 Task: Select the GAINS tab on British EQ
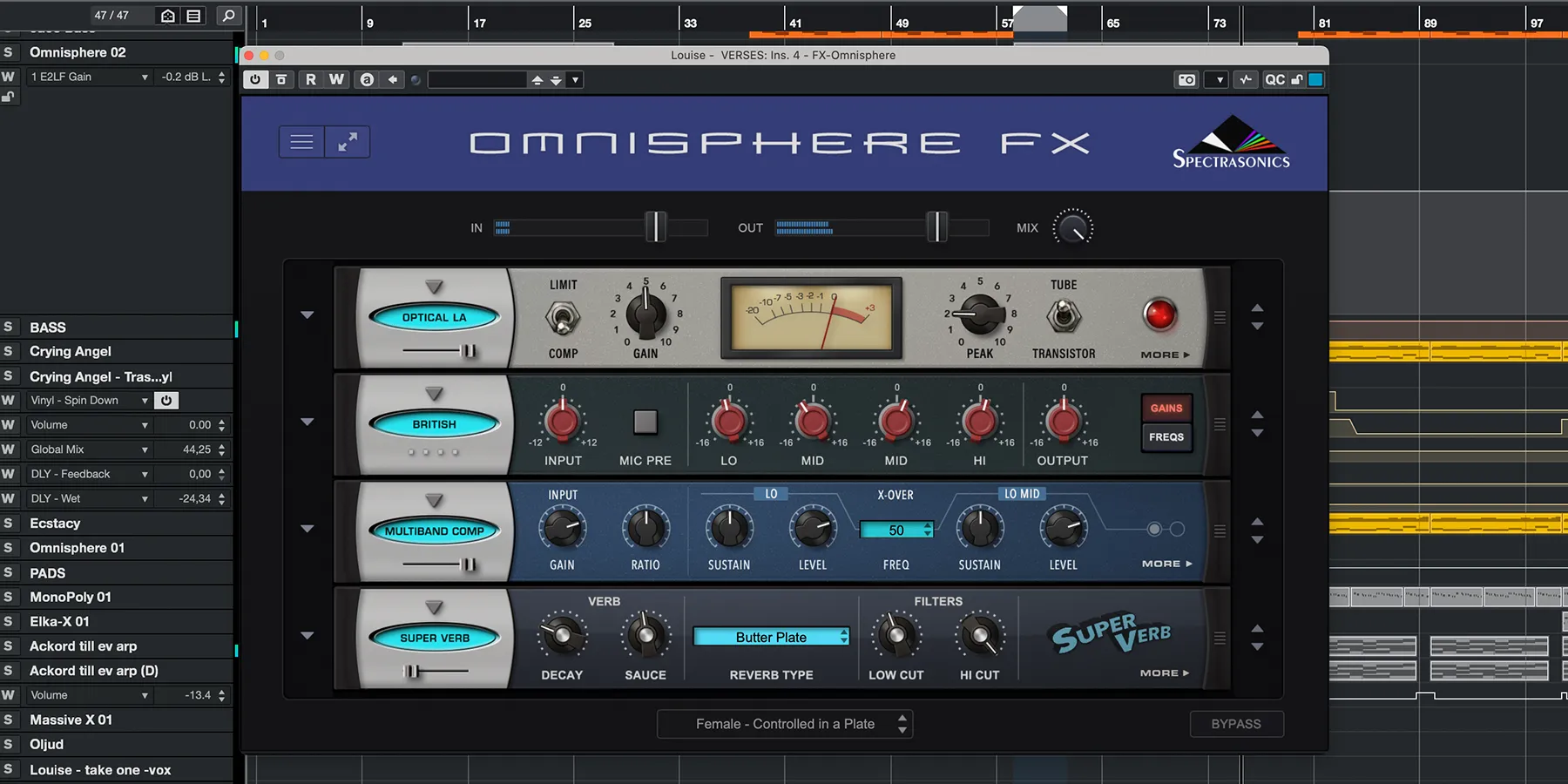pos(1166,409)
